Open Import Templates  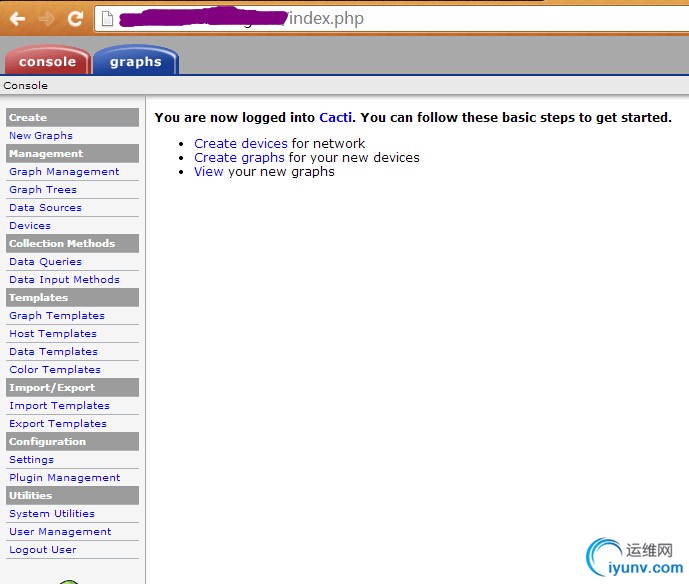(x=59, y=406)
